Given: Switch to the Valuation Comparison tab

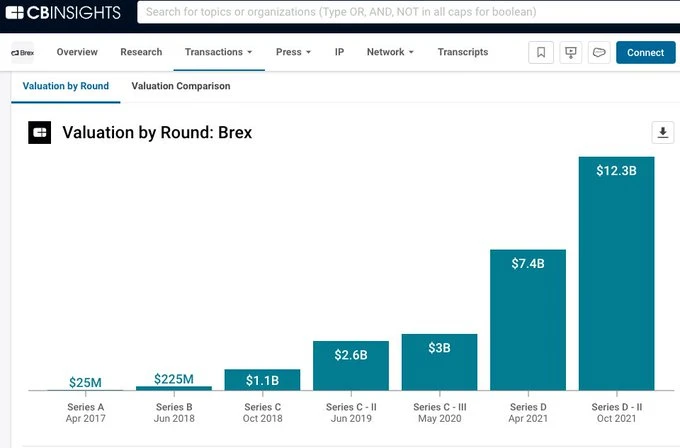Looking at the screenshot, I should (181, 86).
